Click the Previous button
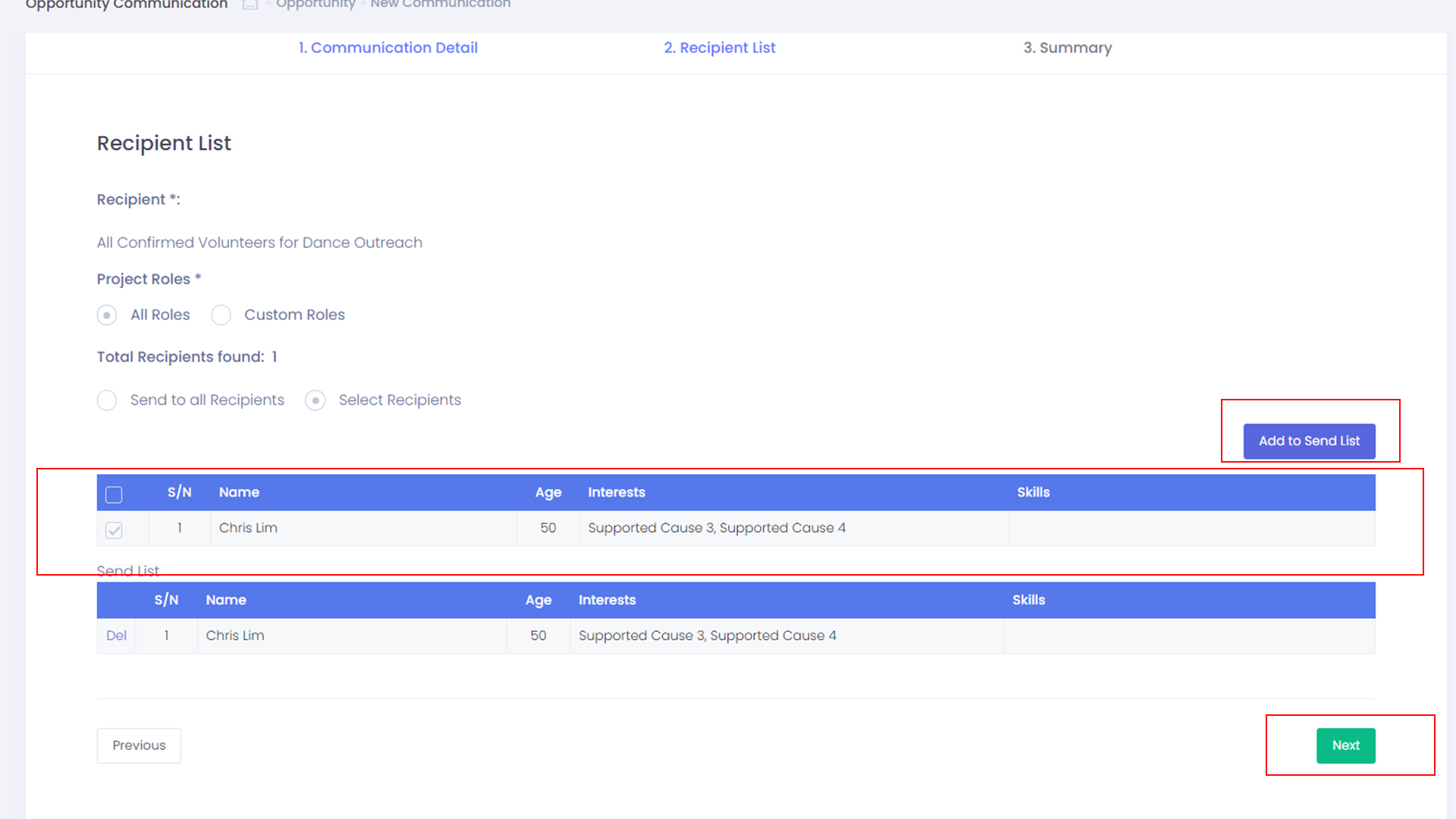Screen dimensions: 1456x819 [139, 745]
